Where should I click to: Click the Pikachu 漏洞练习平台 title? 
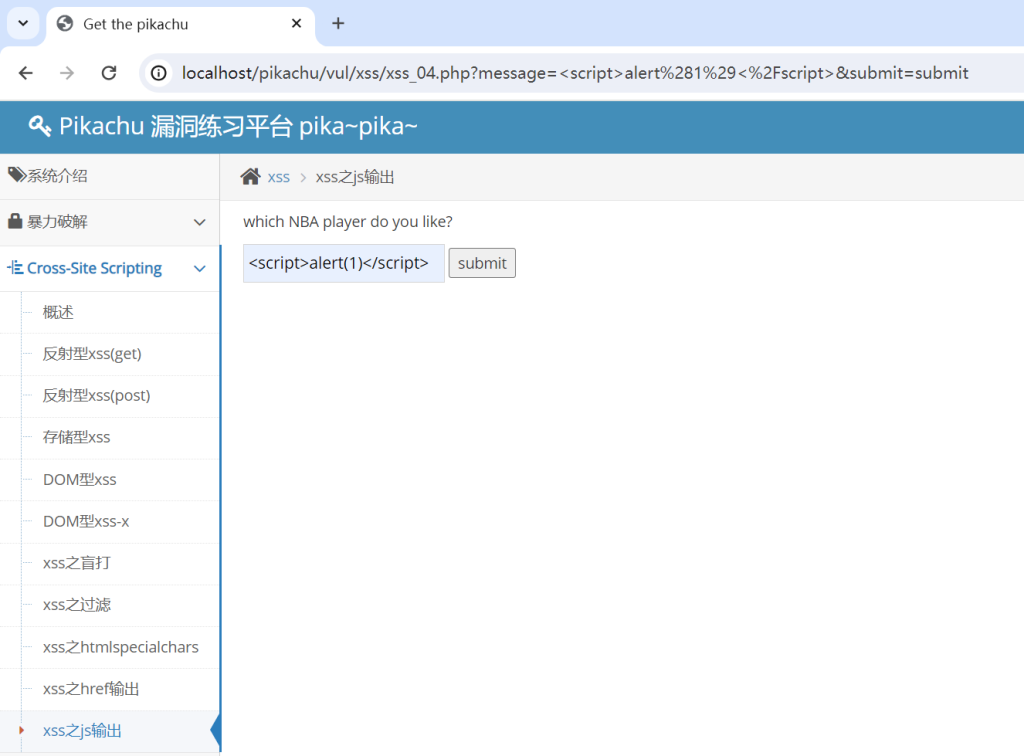238,126
